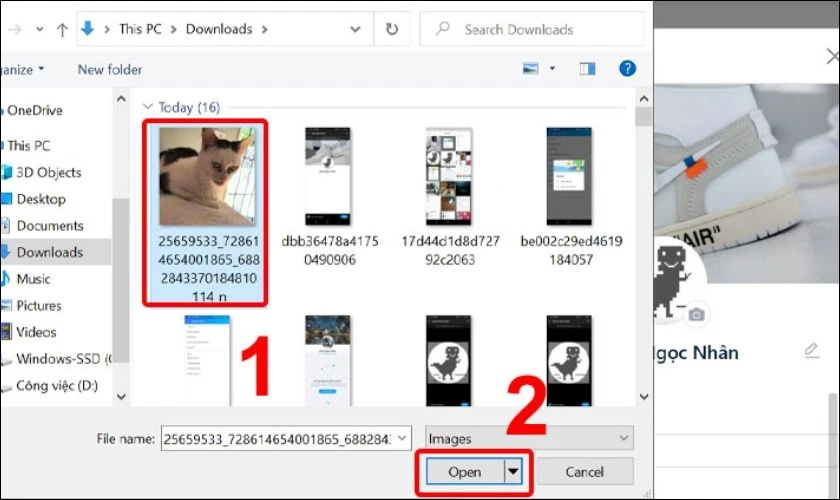This screenshot has height=500, width=840.
Task: Collapse the Today (16) group
Action: 149,107
